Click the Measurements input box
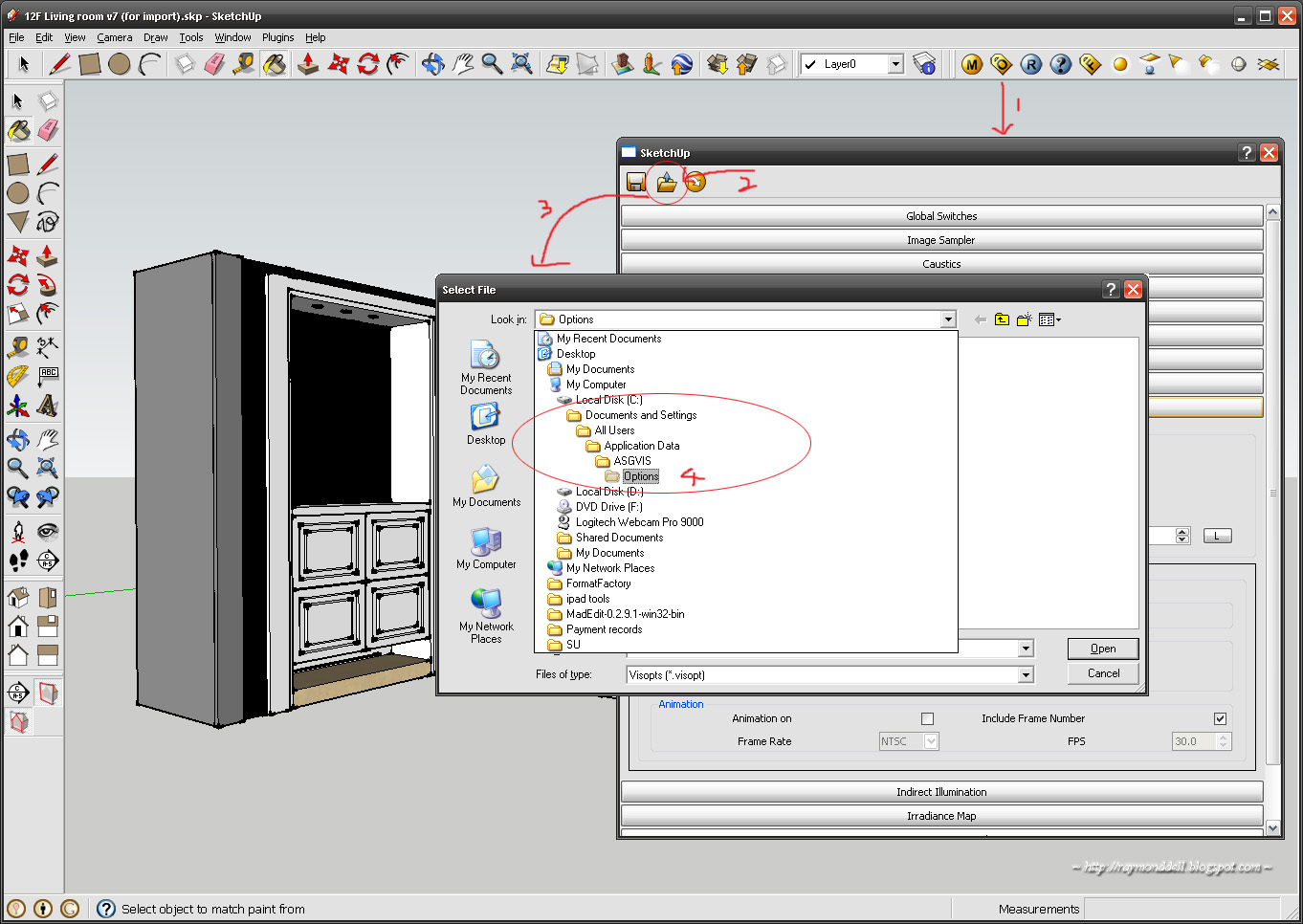This screenshot has width=1303, height=924. click(1182, 909)
